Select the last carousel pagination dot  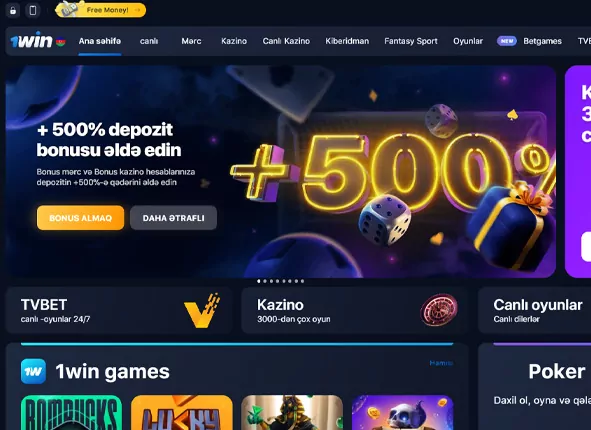pos(302,281)
